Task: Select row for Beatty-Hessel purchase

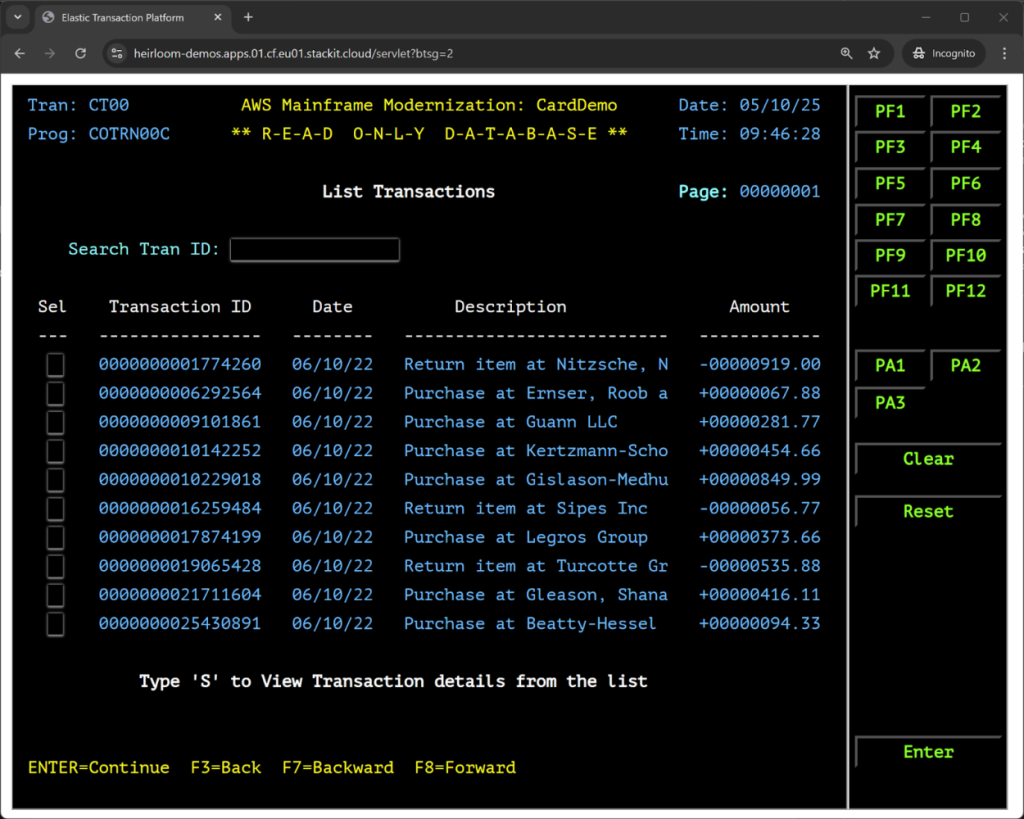Action: (x=56, y=624)
